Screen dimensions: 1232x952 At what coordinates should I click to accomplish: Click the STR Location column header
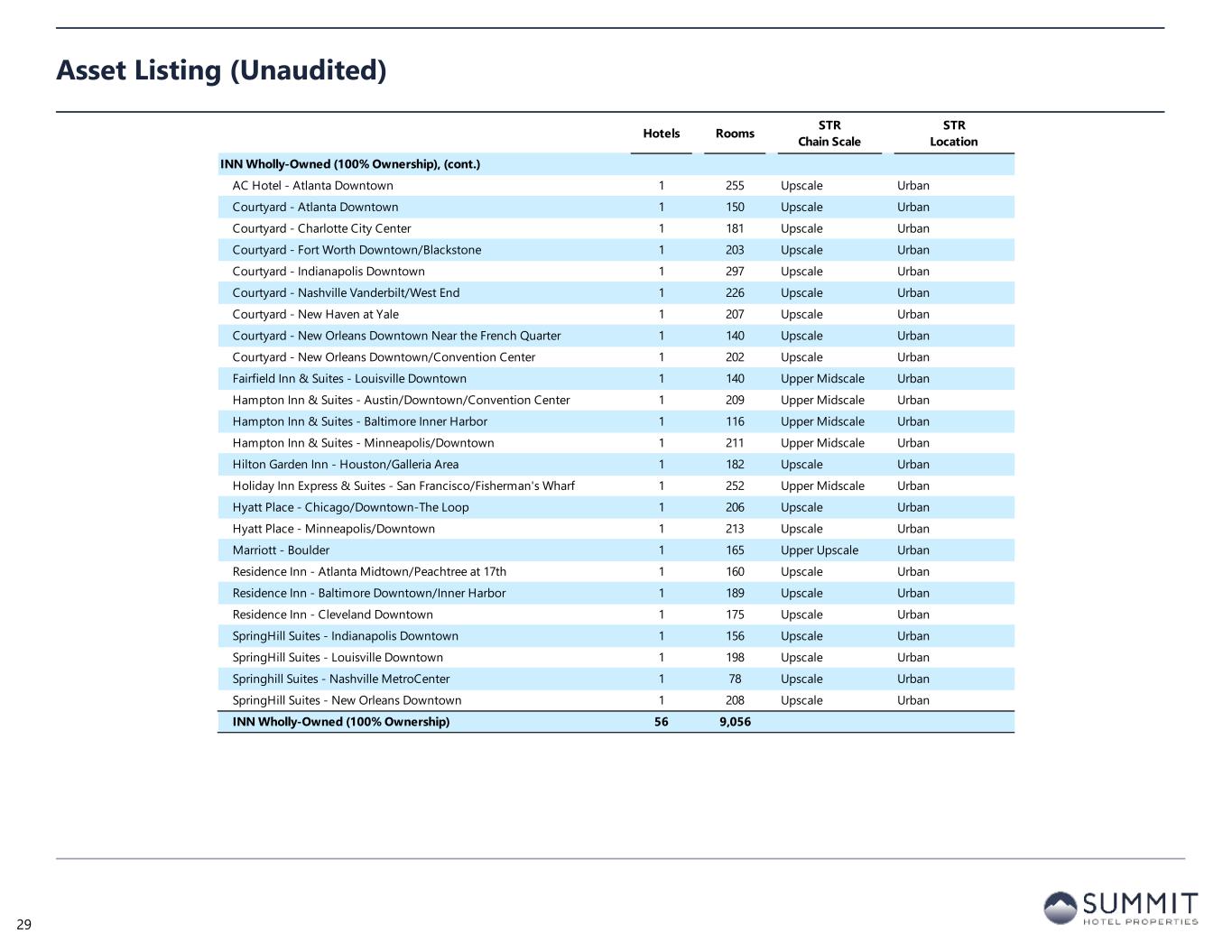coord(953,134)
